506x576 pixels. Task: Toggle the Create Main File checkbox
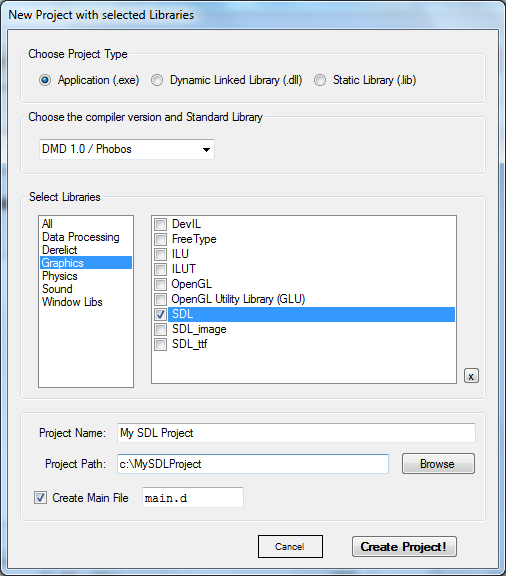pos(40,498)
